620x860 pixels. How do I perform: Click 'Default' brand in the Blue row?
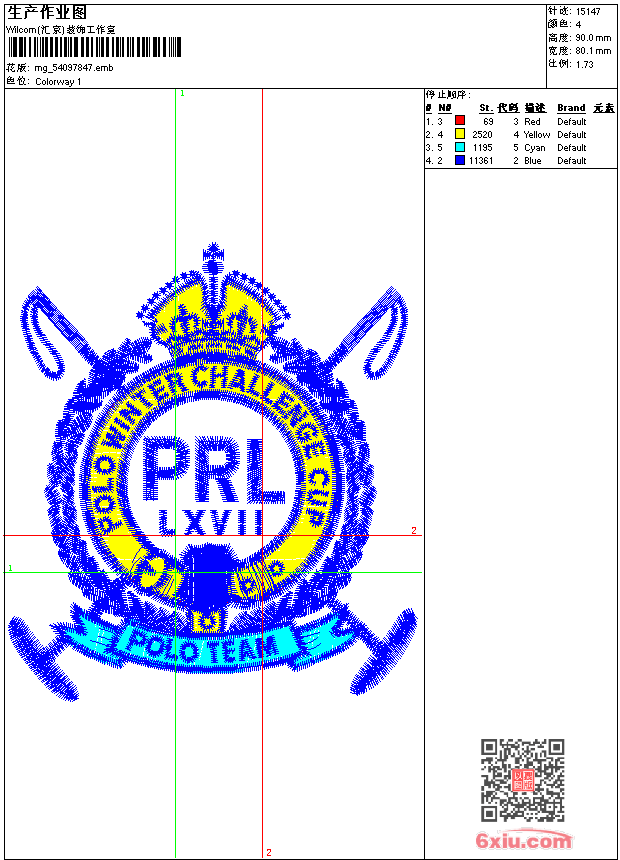pyautogui.click(x=572, y=161)
